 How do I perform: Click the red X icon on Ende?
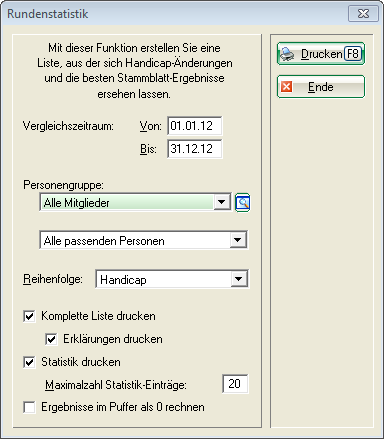pos(286,87)
